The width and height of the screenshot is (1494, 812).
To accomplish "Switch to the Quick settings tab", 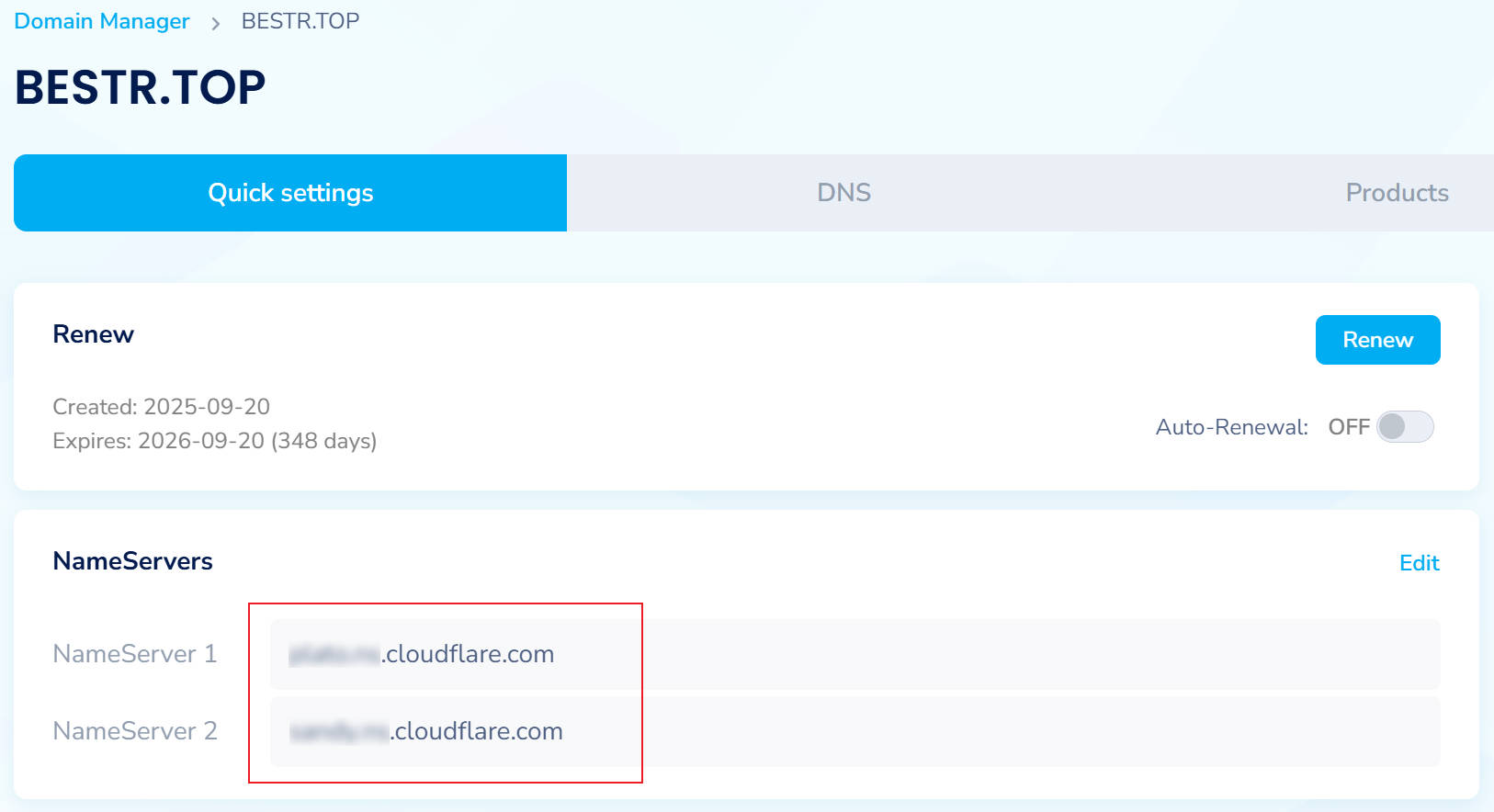I will (x=290, y=193).
